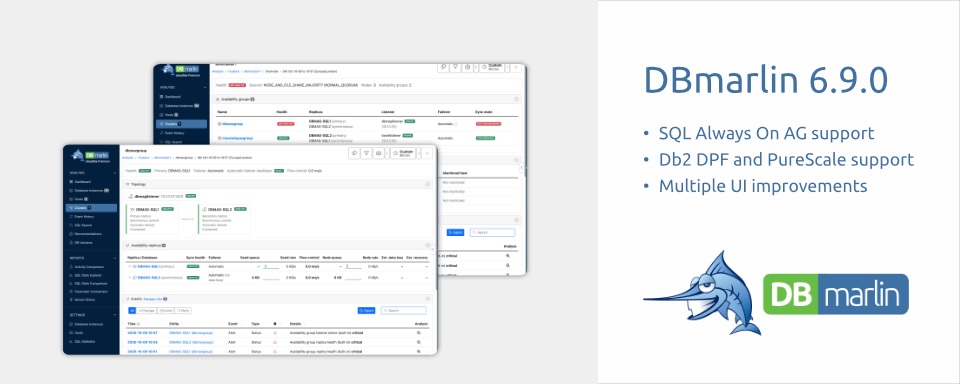The height and width of the screenshot is (384, 960).
Task: Open the first event timestamp link
Action: [x=142, y=333]
